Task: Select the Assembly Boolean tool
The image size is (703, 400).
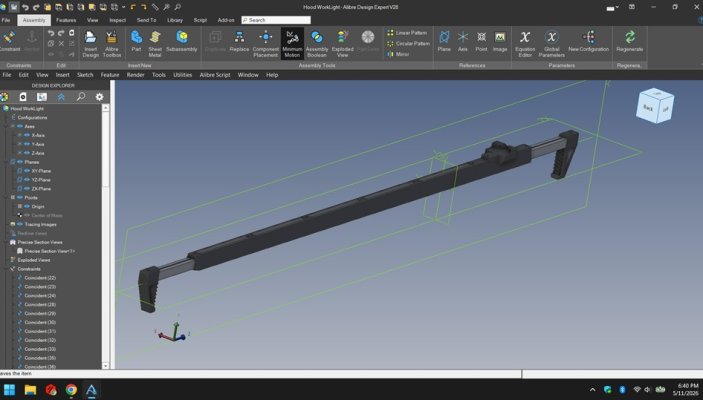Action: [x=317, y=43]
